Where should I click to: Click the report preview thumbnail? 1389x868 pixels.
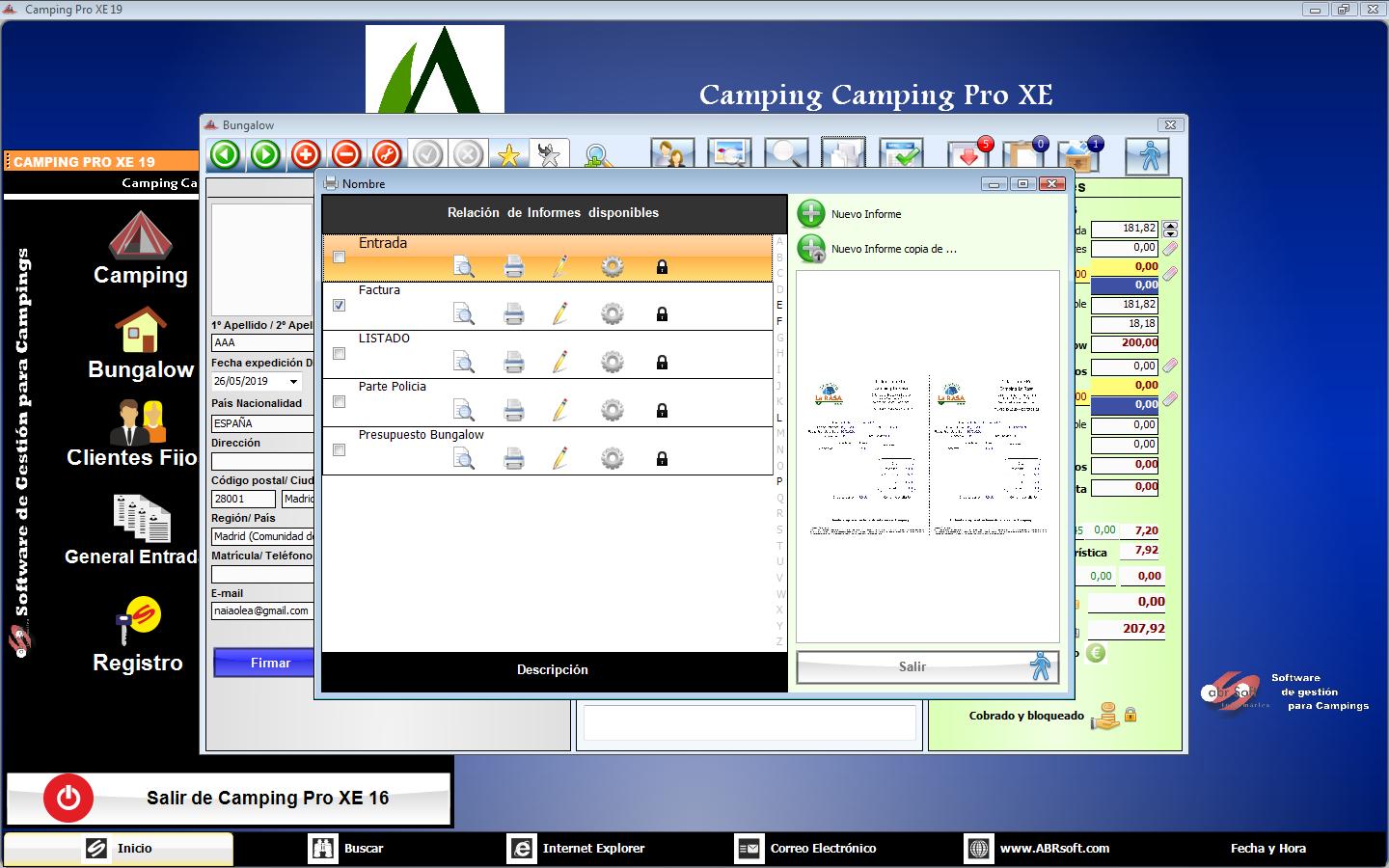[x=927, y=456]
